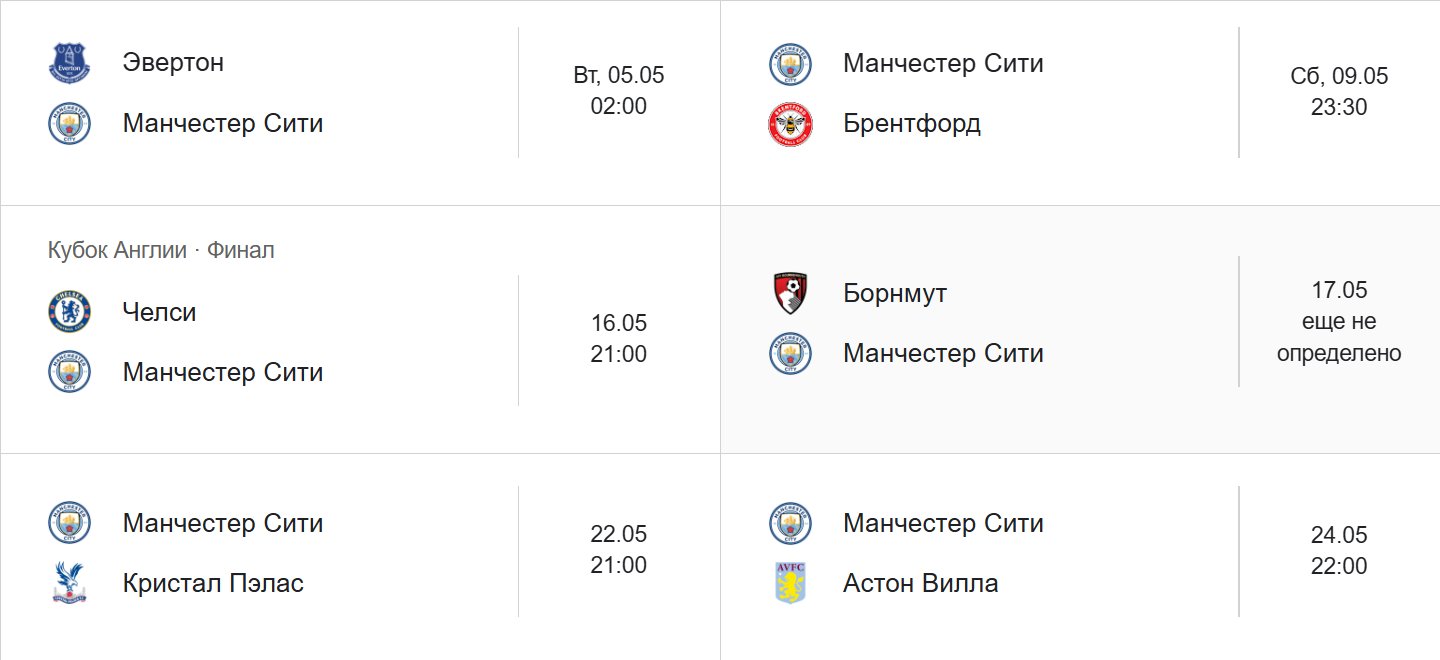Click Manchester City crest above Aston Villa
The height and width of the screenshot is (660, 1440).
790,523
